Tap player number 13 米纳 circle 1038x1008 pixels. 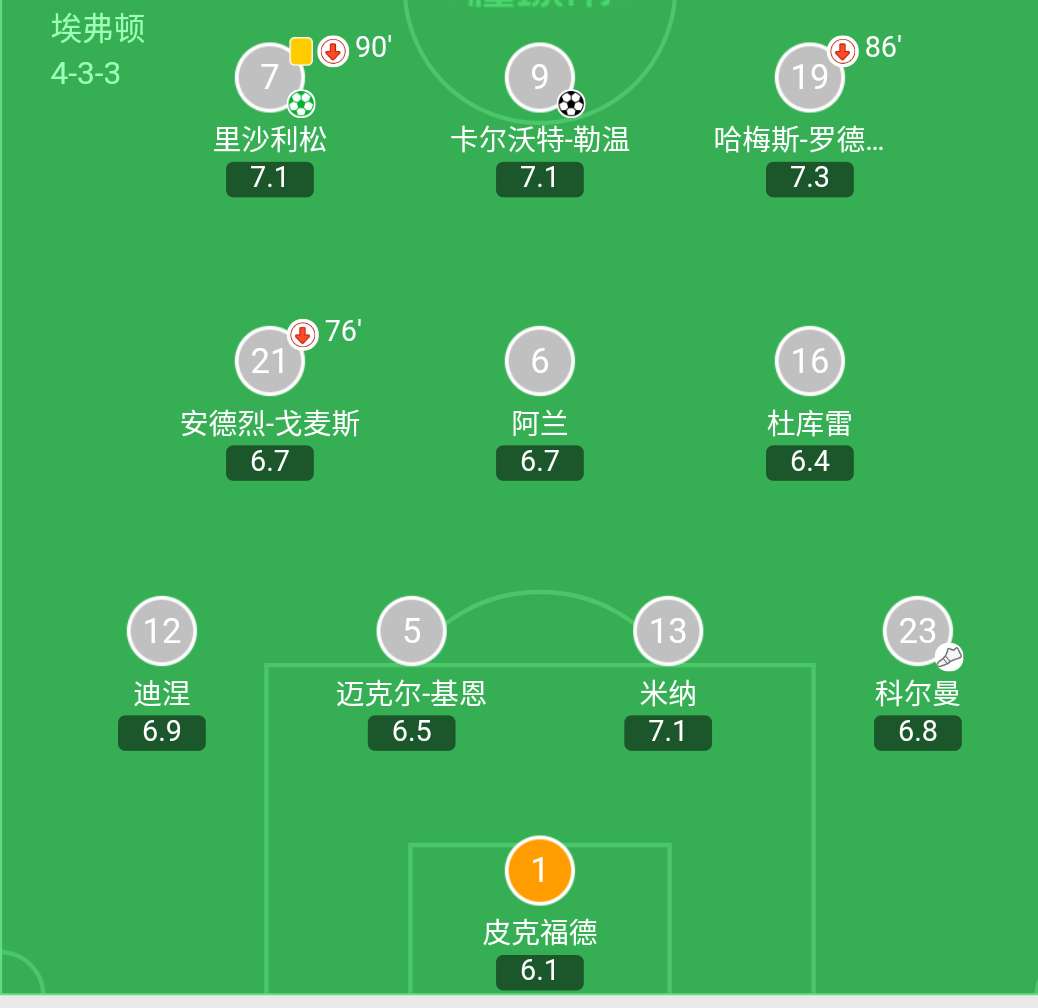(x=668, y=631)
